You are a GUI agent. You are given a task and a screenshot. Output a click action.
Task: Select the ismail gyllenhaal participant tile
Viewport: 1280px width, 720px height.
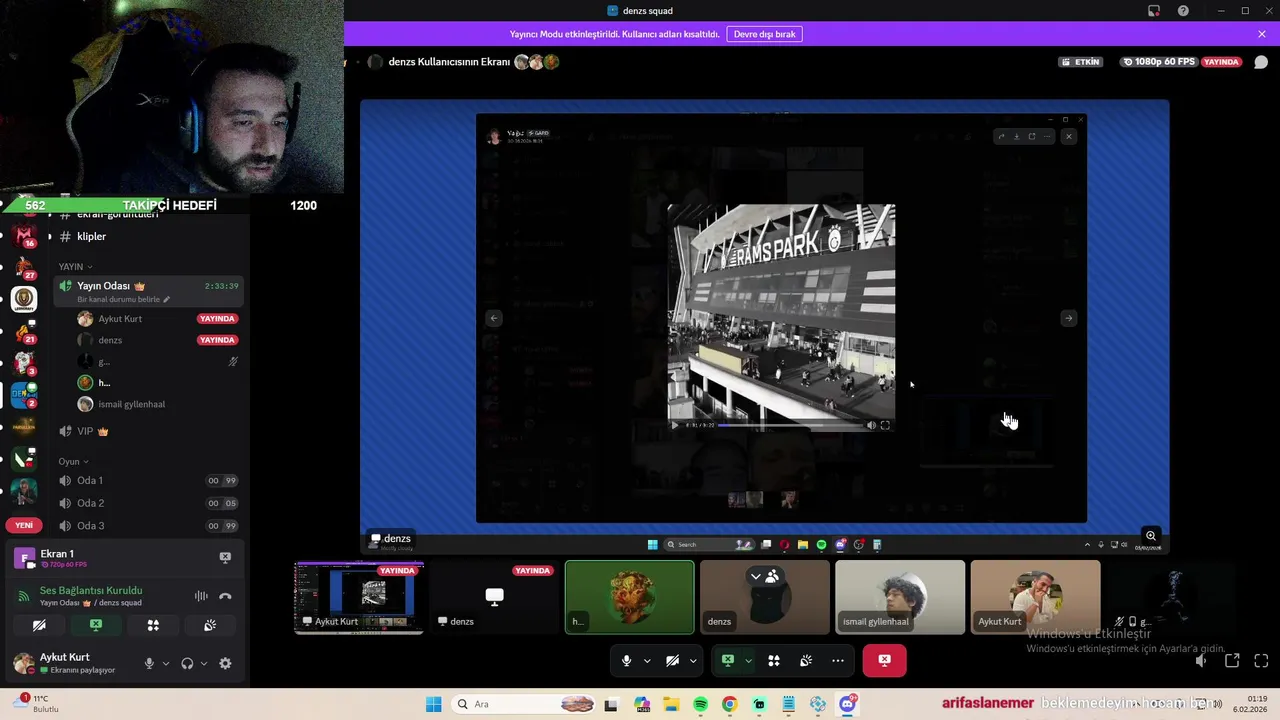tap(900, 598)
